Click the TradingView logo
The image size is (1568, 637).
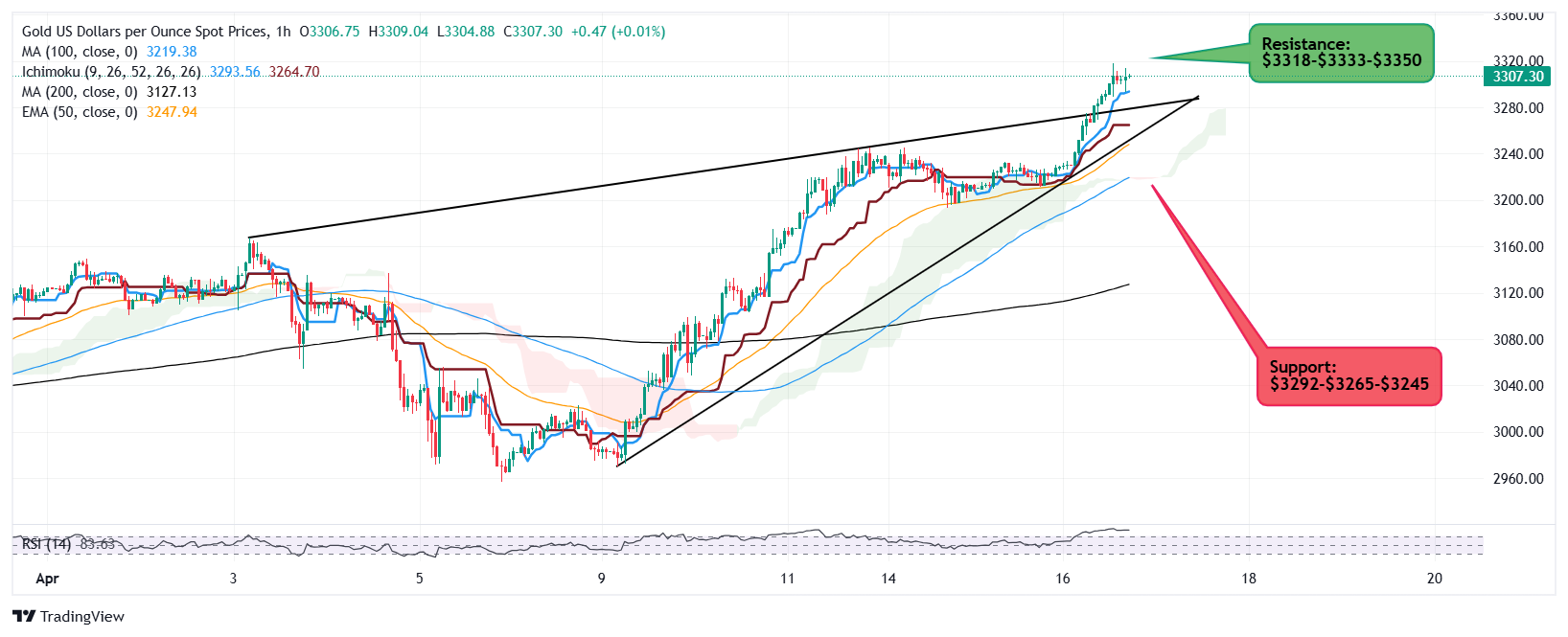coord(69,616)
